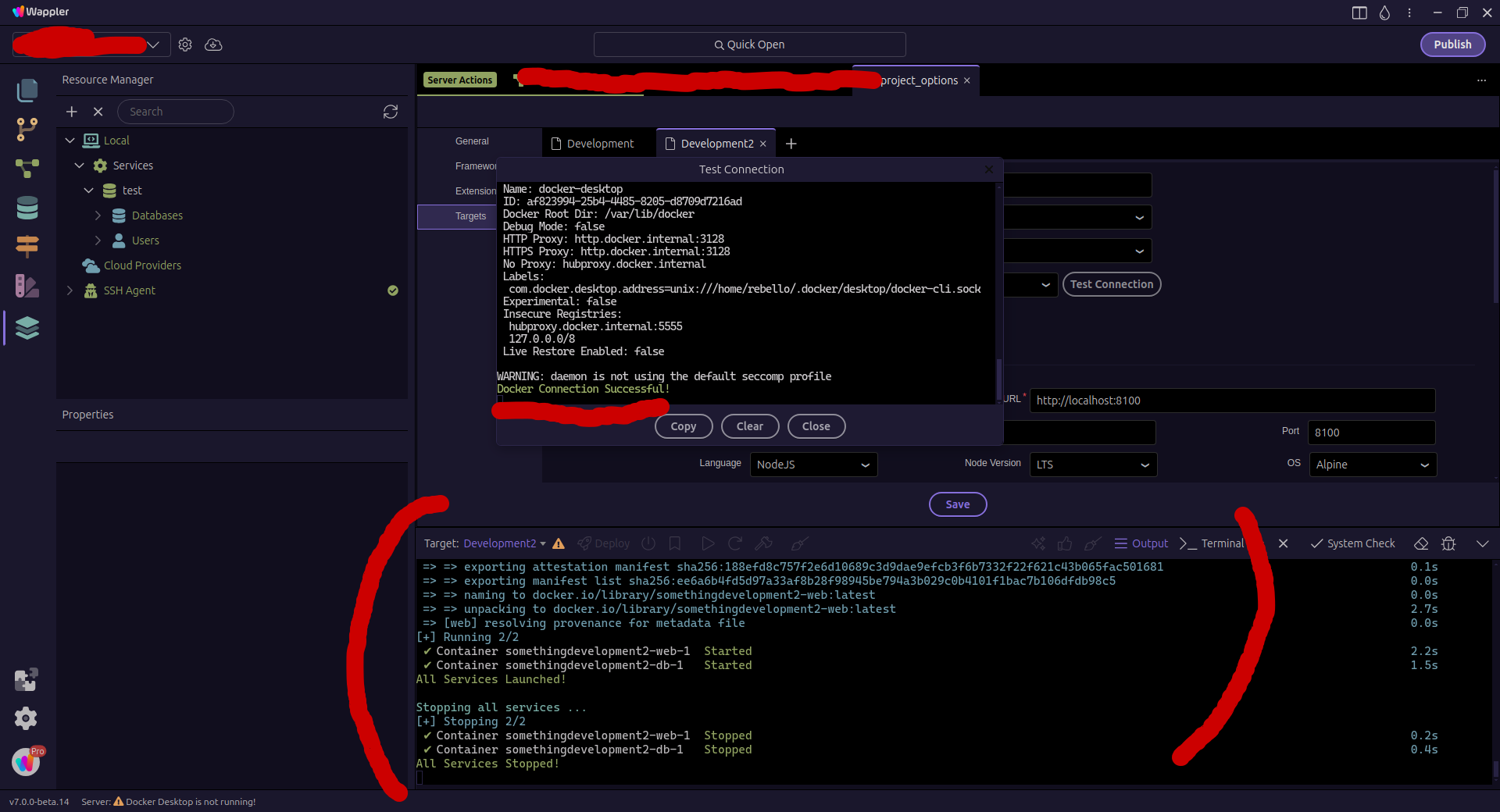Click thumbs up icon in bottom toolbar

tap(1065, 543)
